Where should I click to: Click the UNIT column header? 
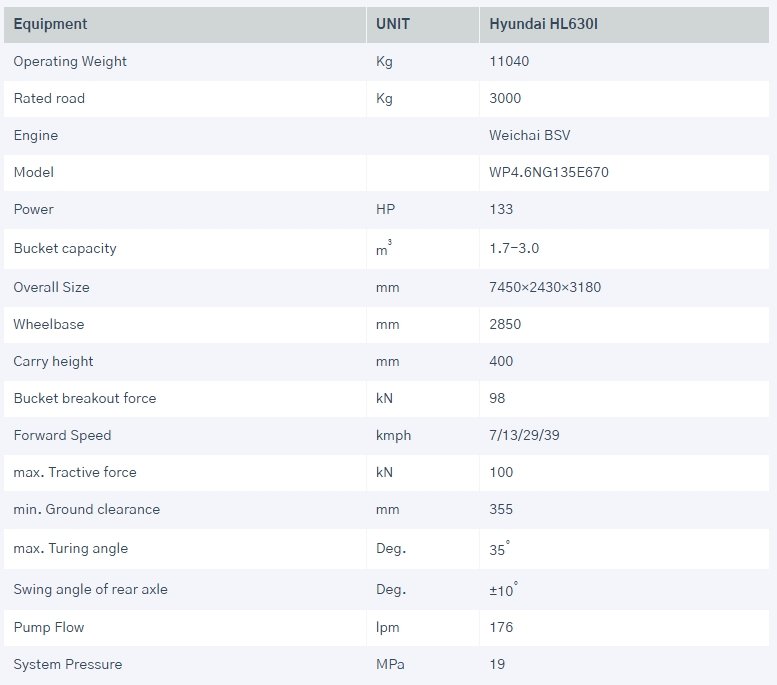(x=392, y=24)
